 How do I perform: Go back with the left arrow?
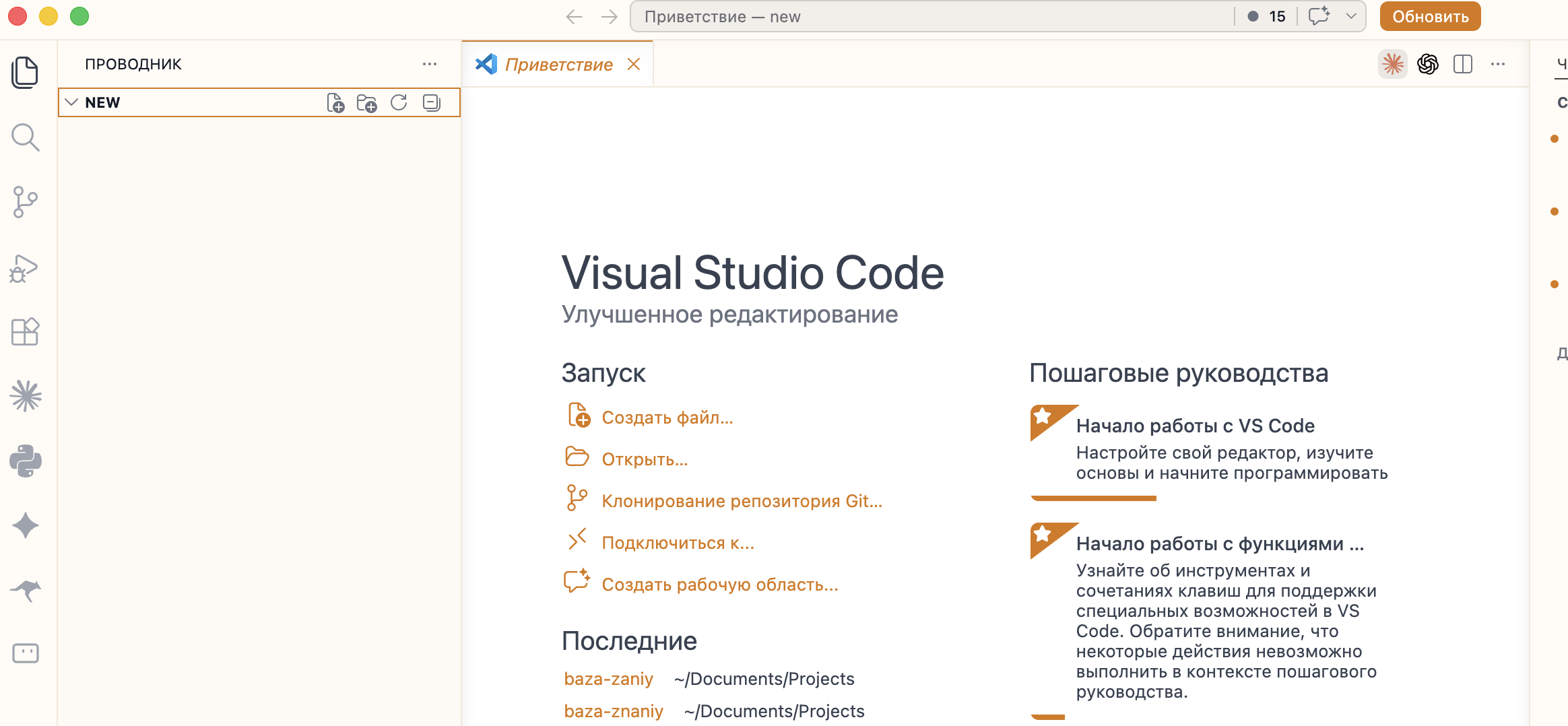574,17
